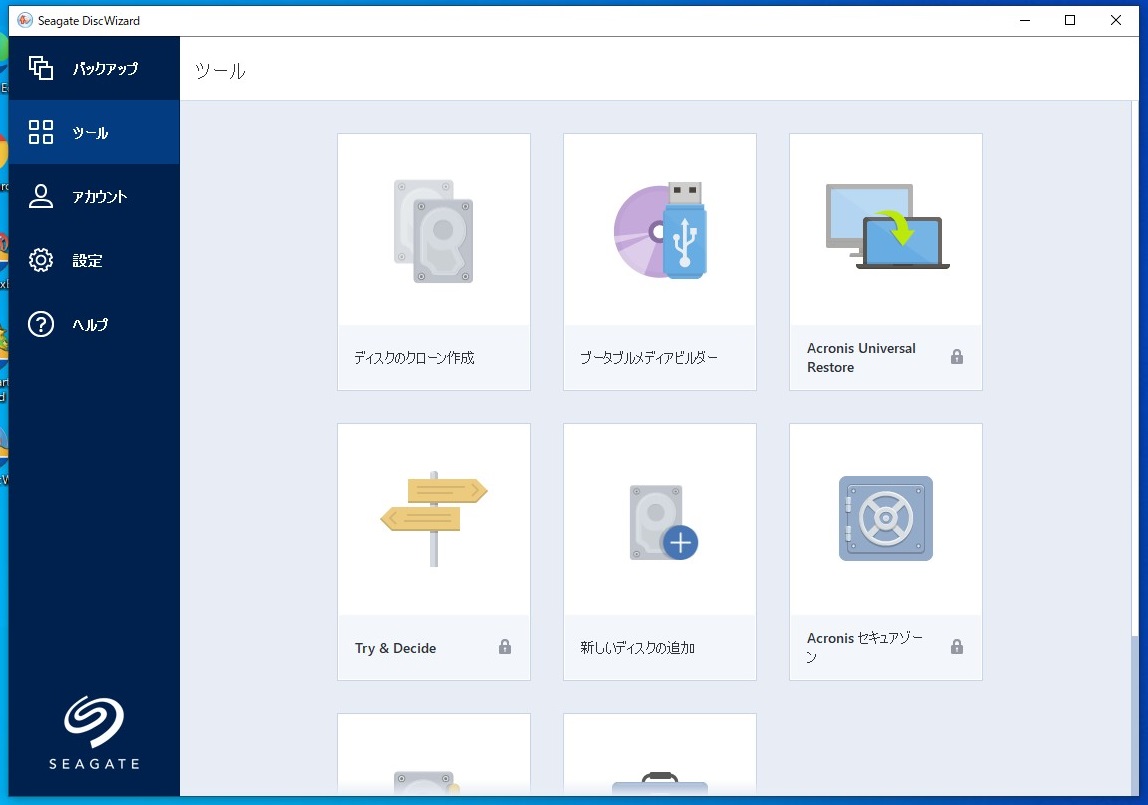Click the partially visible briefcase tool tile
This screenshot has height=805, width=1148.
(x=660, y=755)
